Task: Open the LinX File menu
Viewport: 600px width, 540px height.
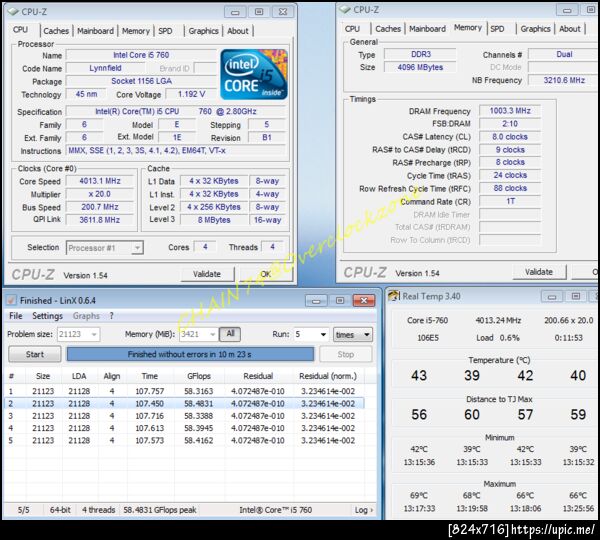Action: pos(16,316)
